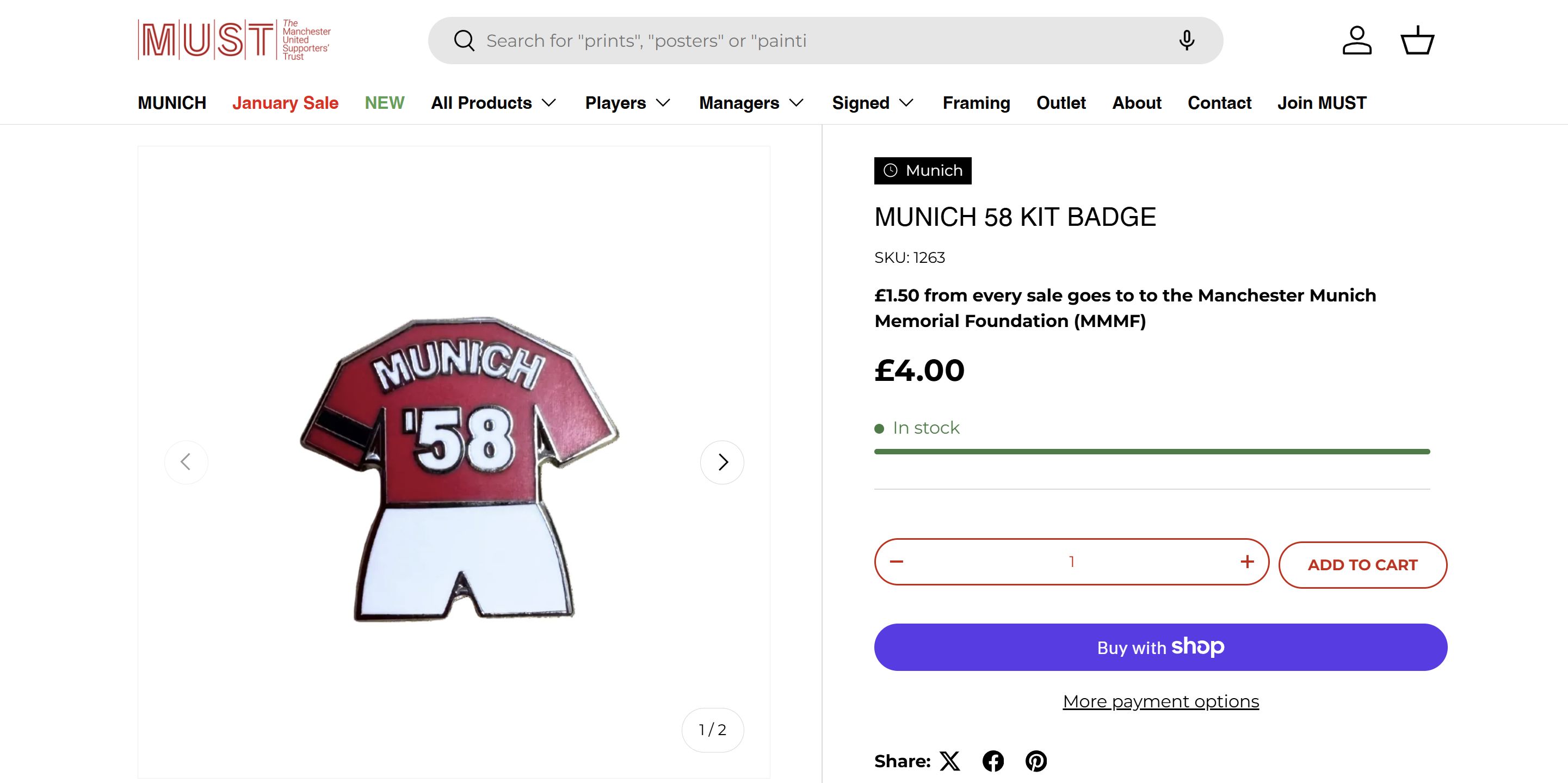Viewport: 1568px width, 783px height.
Task: Open the January Sale menu item
Action: pos(285,103)
